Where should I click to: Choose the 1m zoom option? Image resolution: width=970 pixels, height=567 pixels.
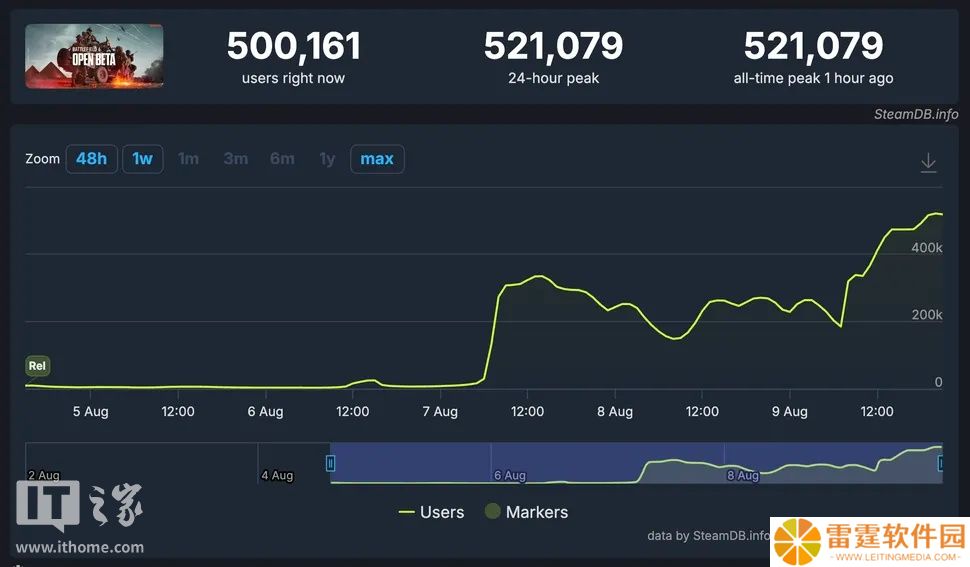click(x=189, y=159)
